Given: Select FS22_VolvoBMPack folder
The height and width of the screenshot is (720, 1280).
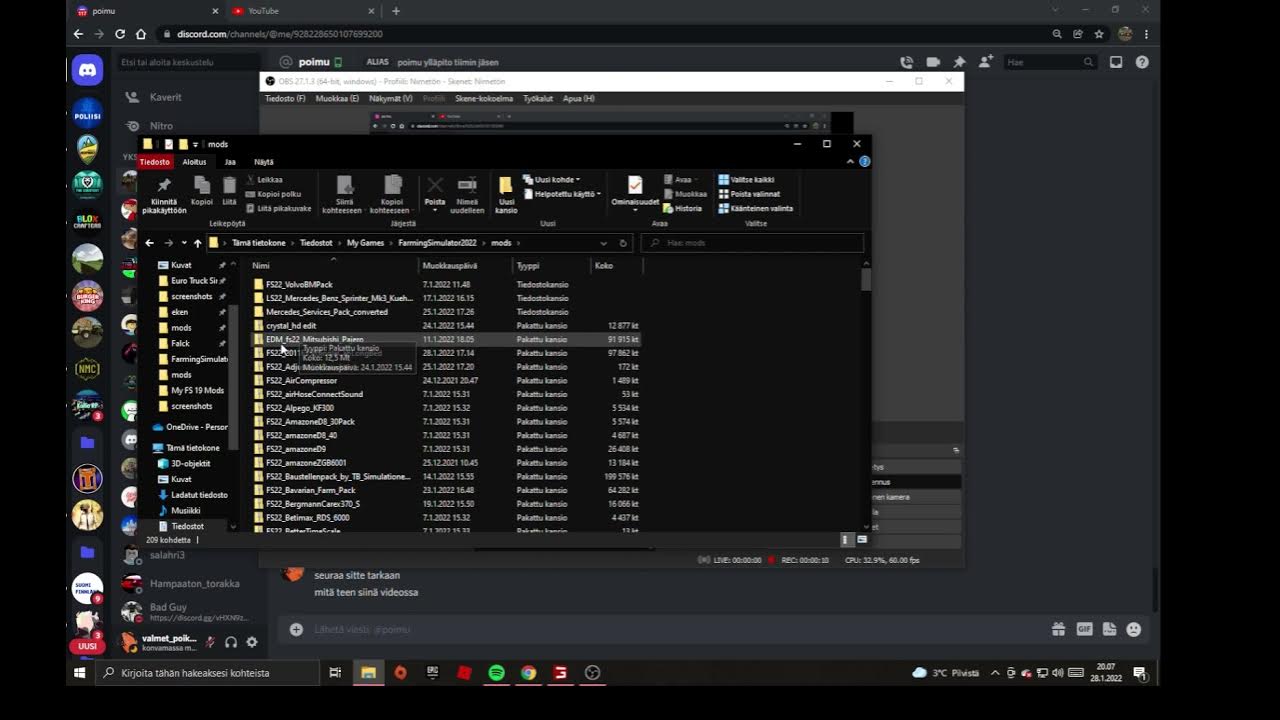Looking at the screenshot, I should click(x=299, y=284).
